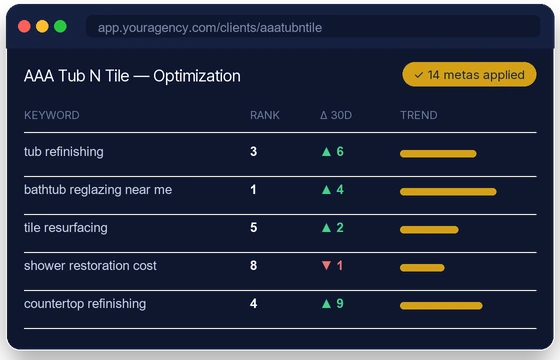
Task: Click trend bar for countertop refinishing
Action: click(441, 306)
